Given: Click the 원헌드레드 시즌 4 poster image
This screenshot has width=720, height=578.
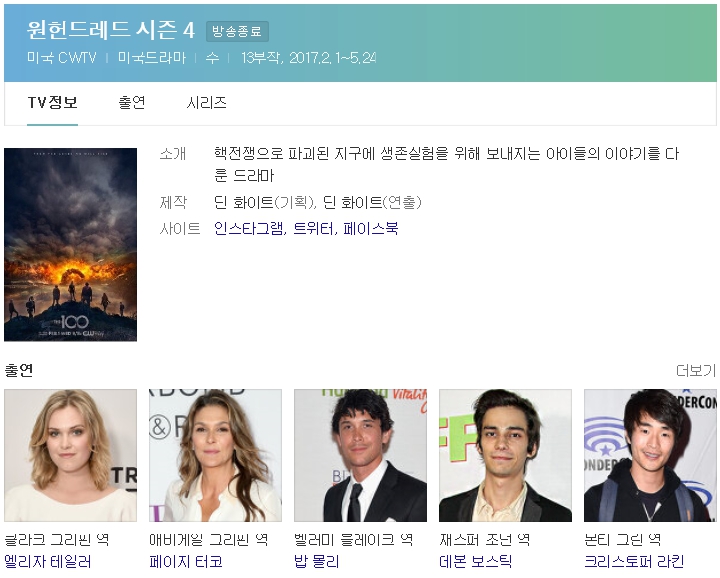Looking at the screenshot, I should point(70,245).
